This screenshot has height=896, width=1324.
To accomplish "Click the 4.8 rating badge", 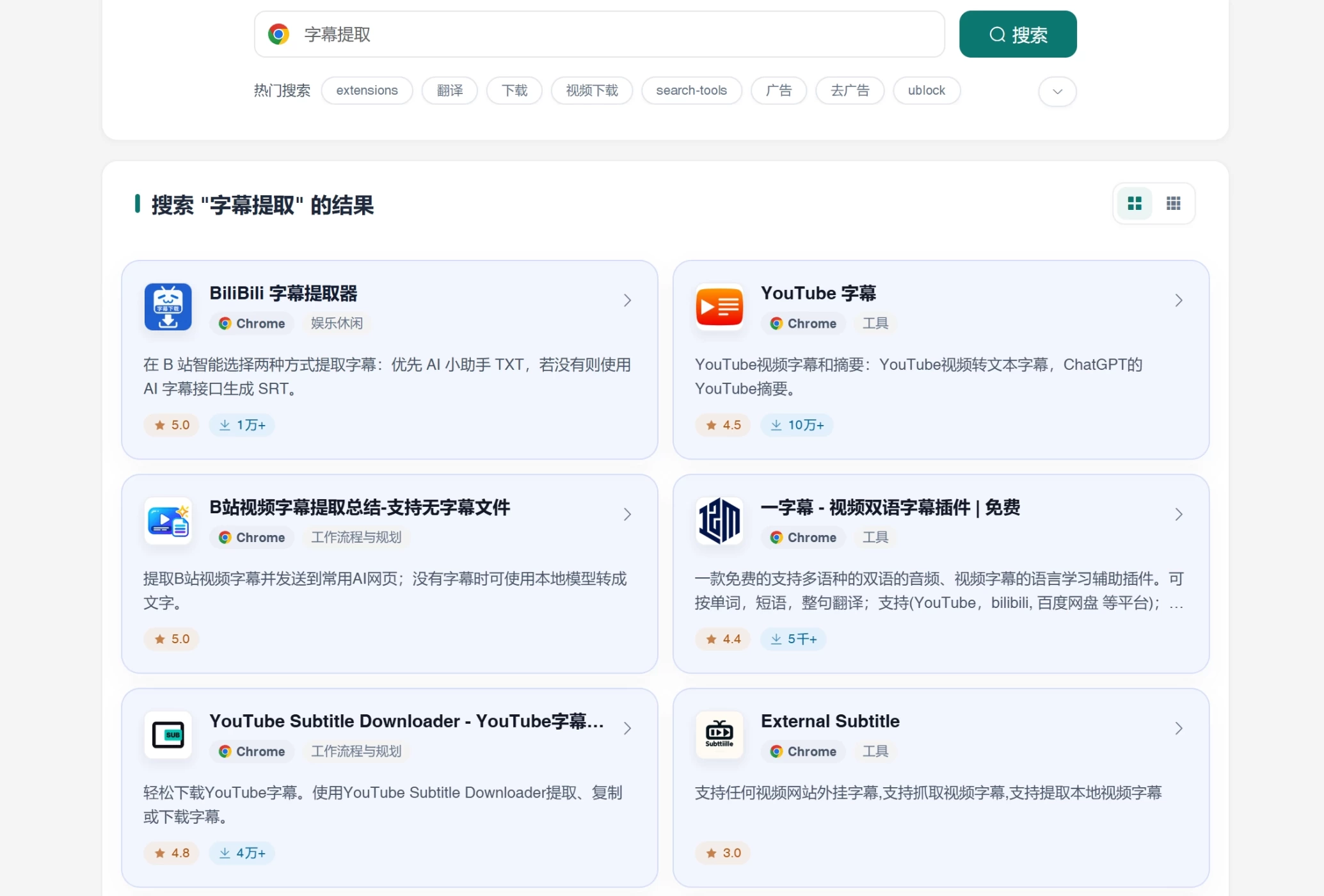I will tap(172, 853).
